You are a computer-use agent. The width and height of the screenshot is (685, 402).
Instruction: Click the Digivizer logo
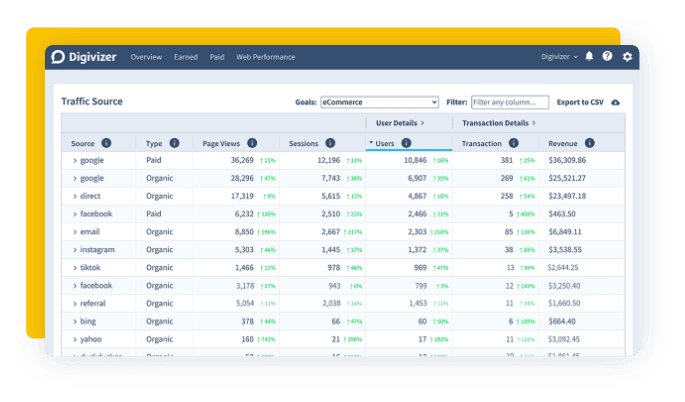coord(84,57)
